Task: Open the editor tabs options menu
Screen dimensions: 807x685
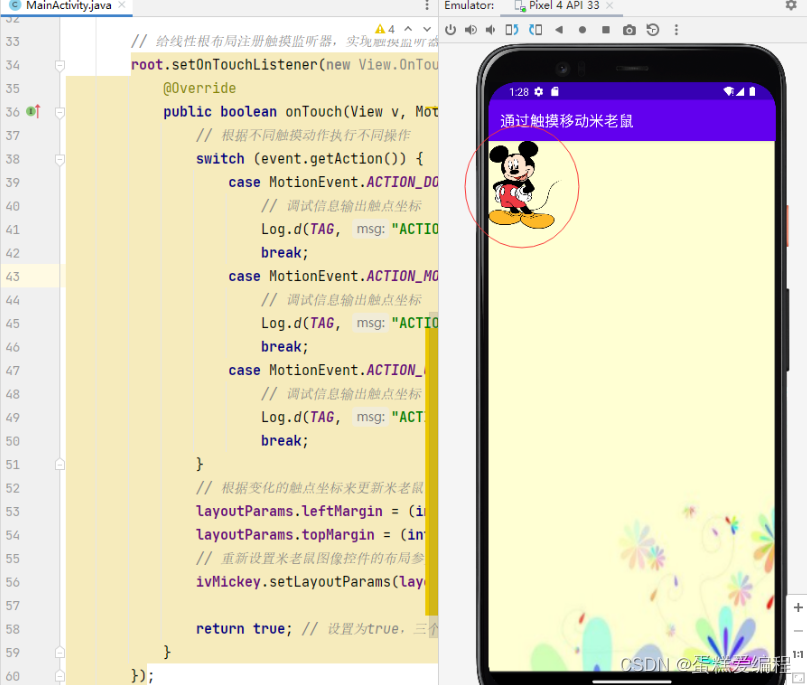Action: (x=427, y=6)
